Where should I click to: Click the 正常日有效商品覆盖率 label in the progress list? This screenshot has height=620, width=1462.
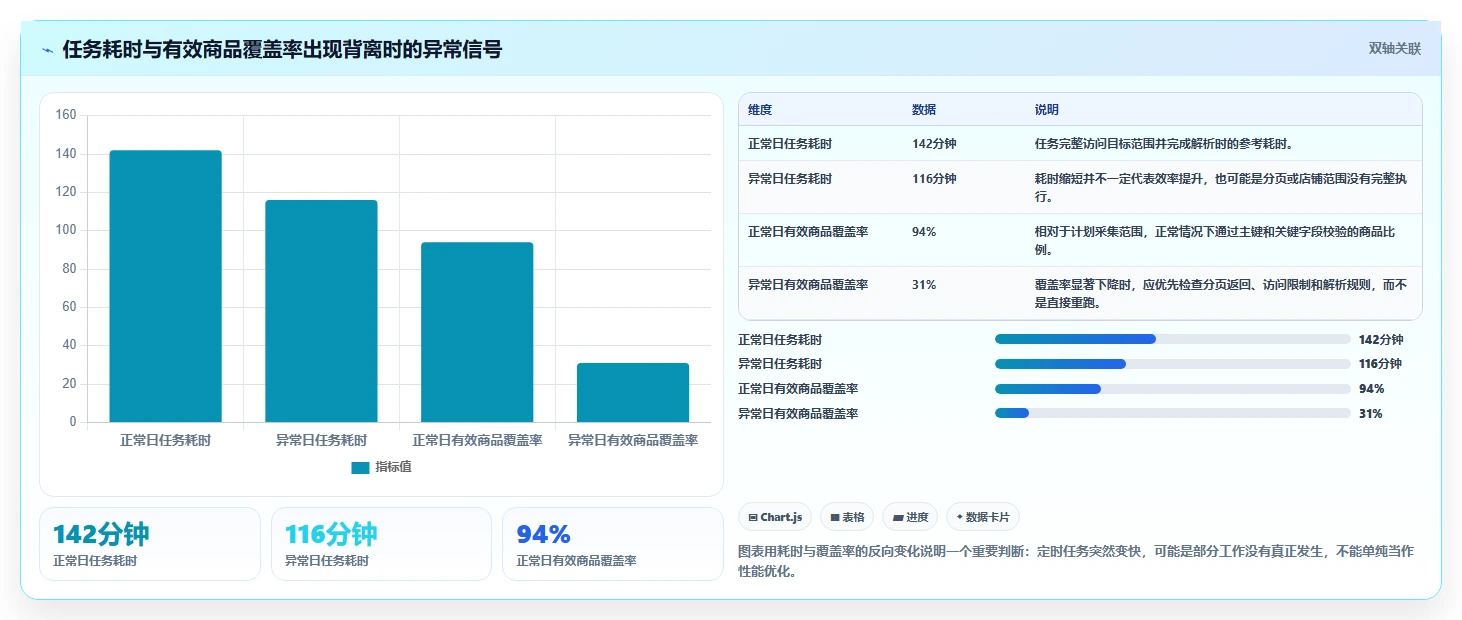798,389
